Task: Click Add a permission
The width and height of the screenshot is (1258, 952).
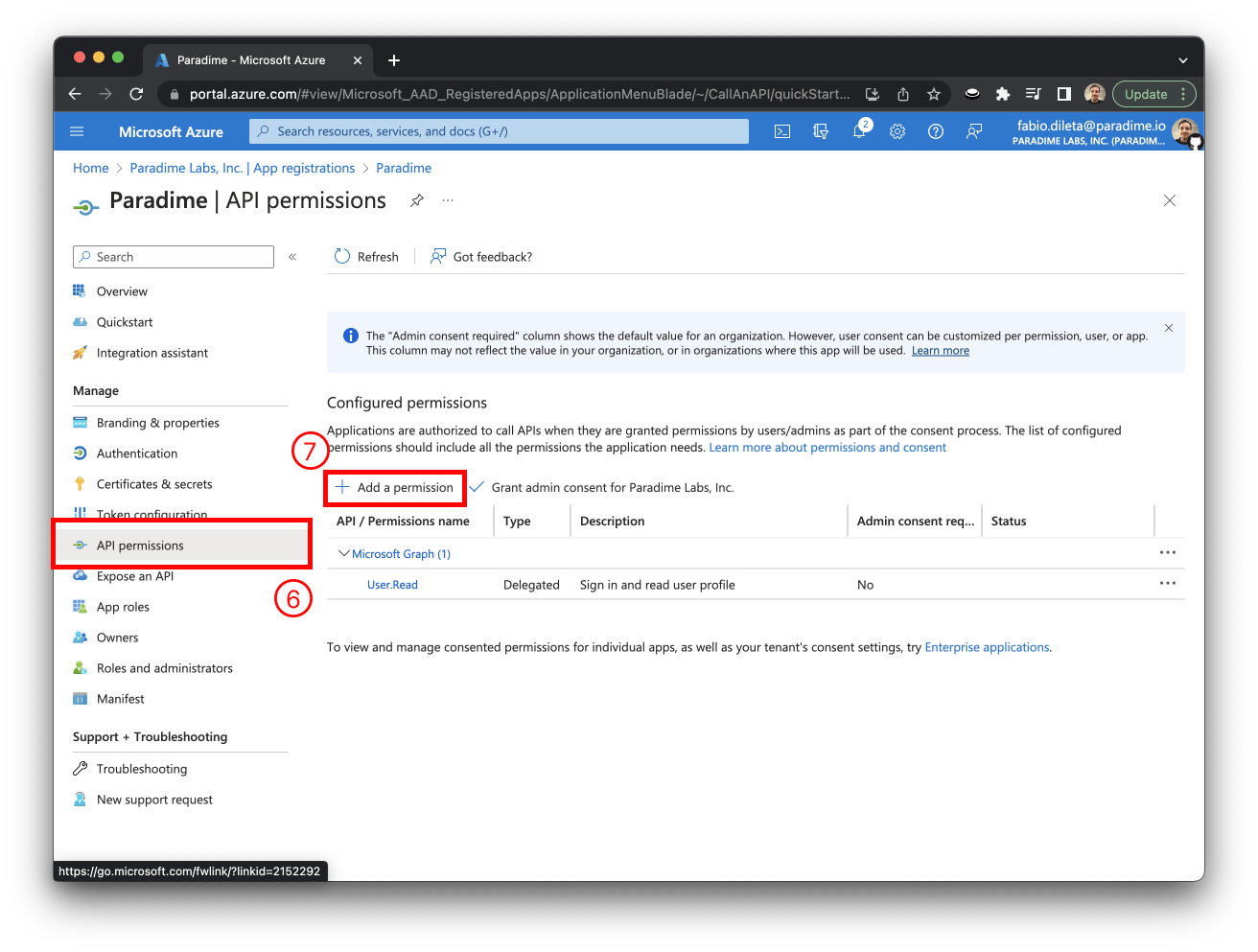Action: tap(395, 488)
